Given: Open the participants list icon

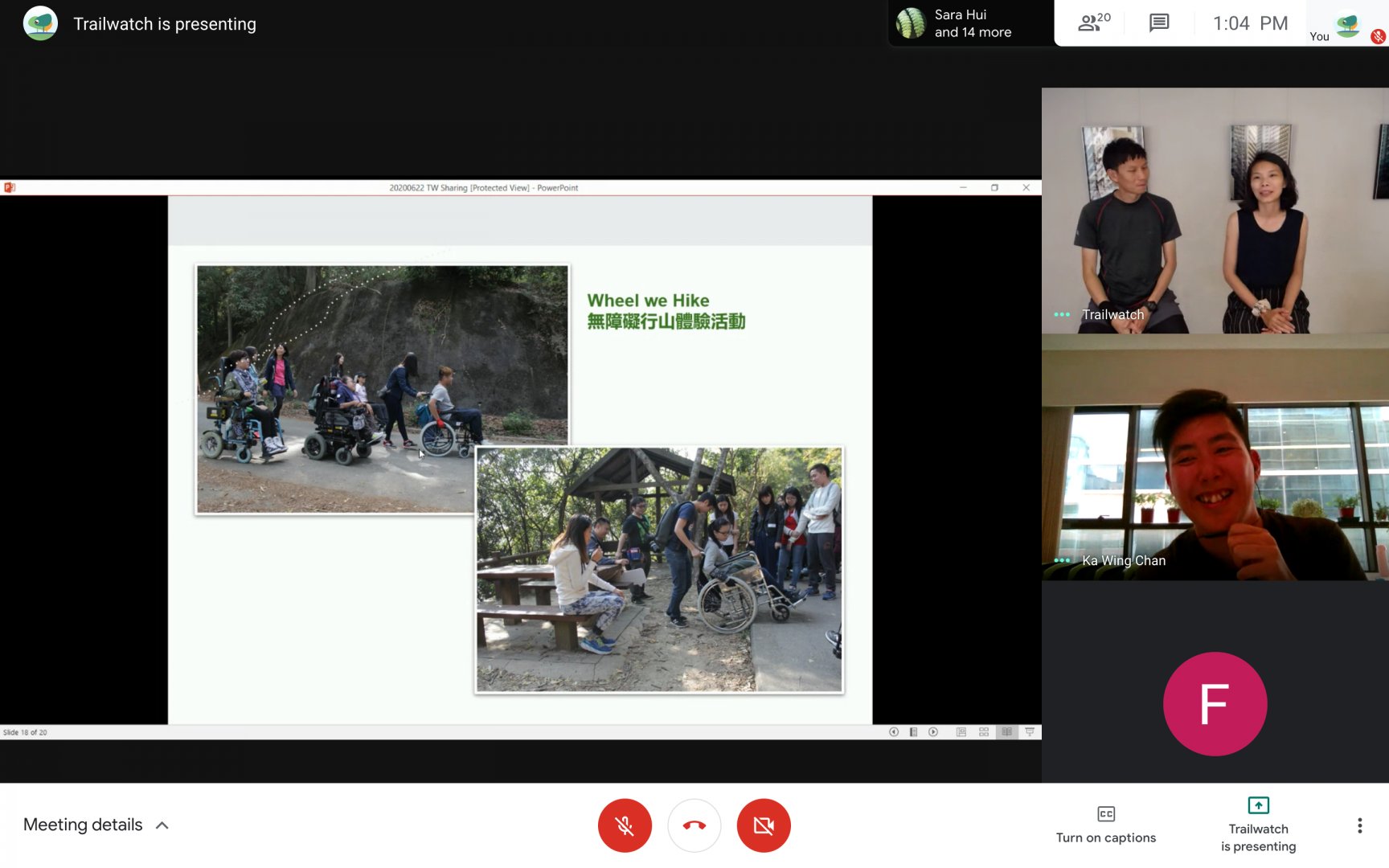Looking at the screenshot, I should point(1093,23).
